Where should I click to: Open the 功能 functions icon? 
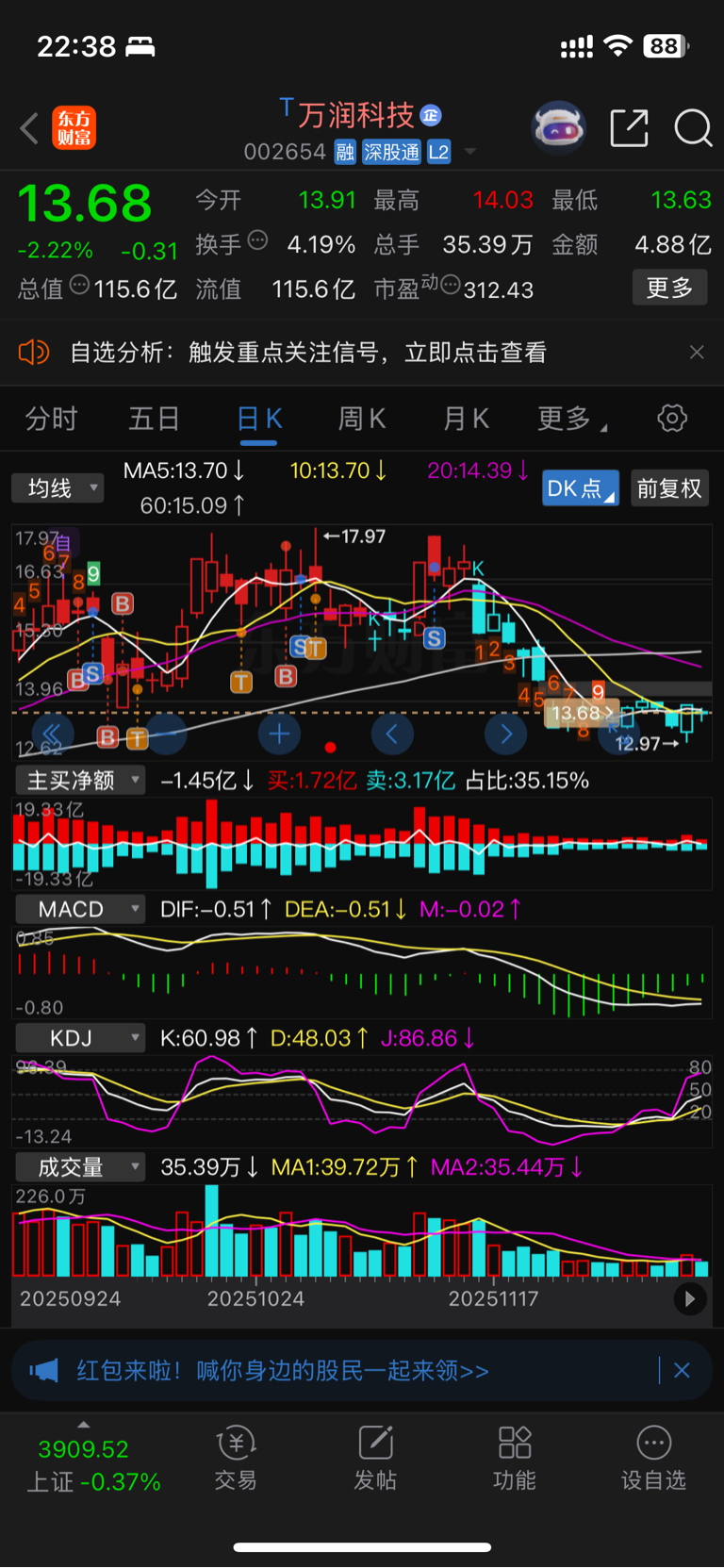(515, 1457)
